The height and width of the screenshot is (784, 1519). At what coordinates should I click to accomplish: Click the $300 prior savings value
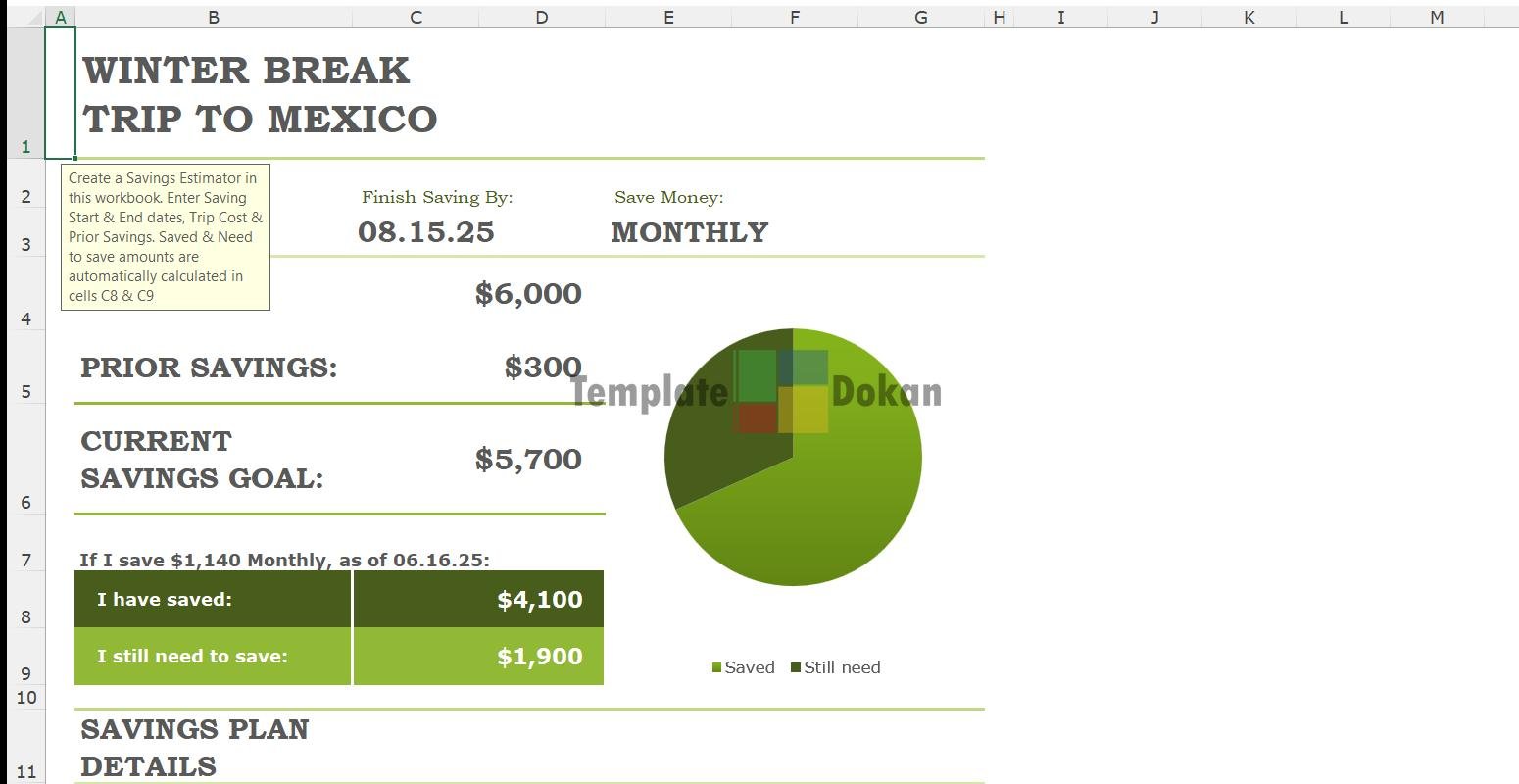[543, 367]
